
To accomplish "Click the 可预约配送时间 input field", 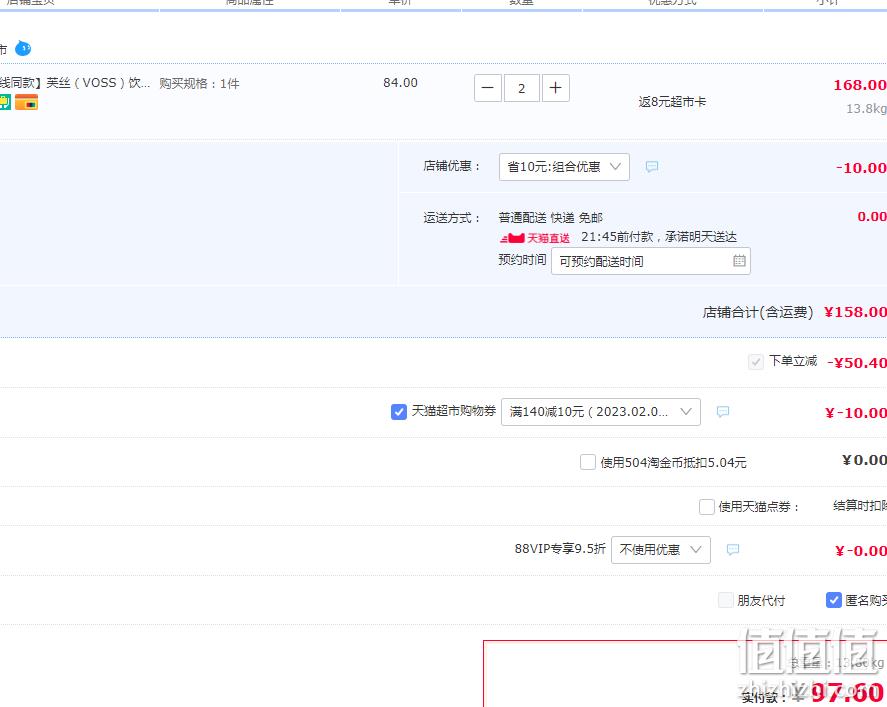I will [651, 261].
